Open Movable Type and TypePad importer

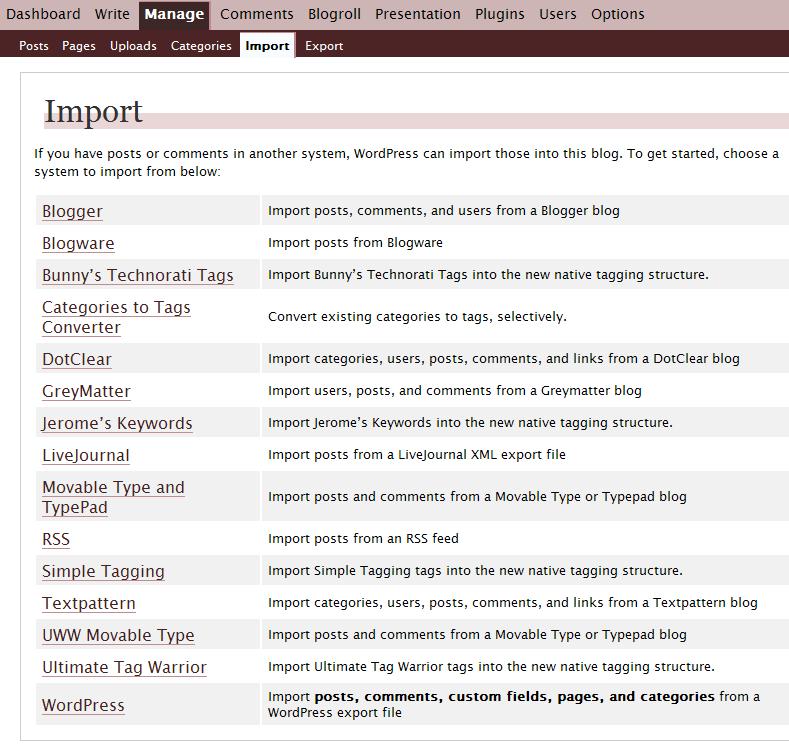coord(114,497)
